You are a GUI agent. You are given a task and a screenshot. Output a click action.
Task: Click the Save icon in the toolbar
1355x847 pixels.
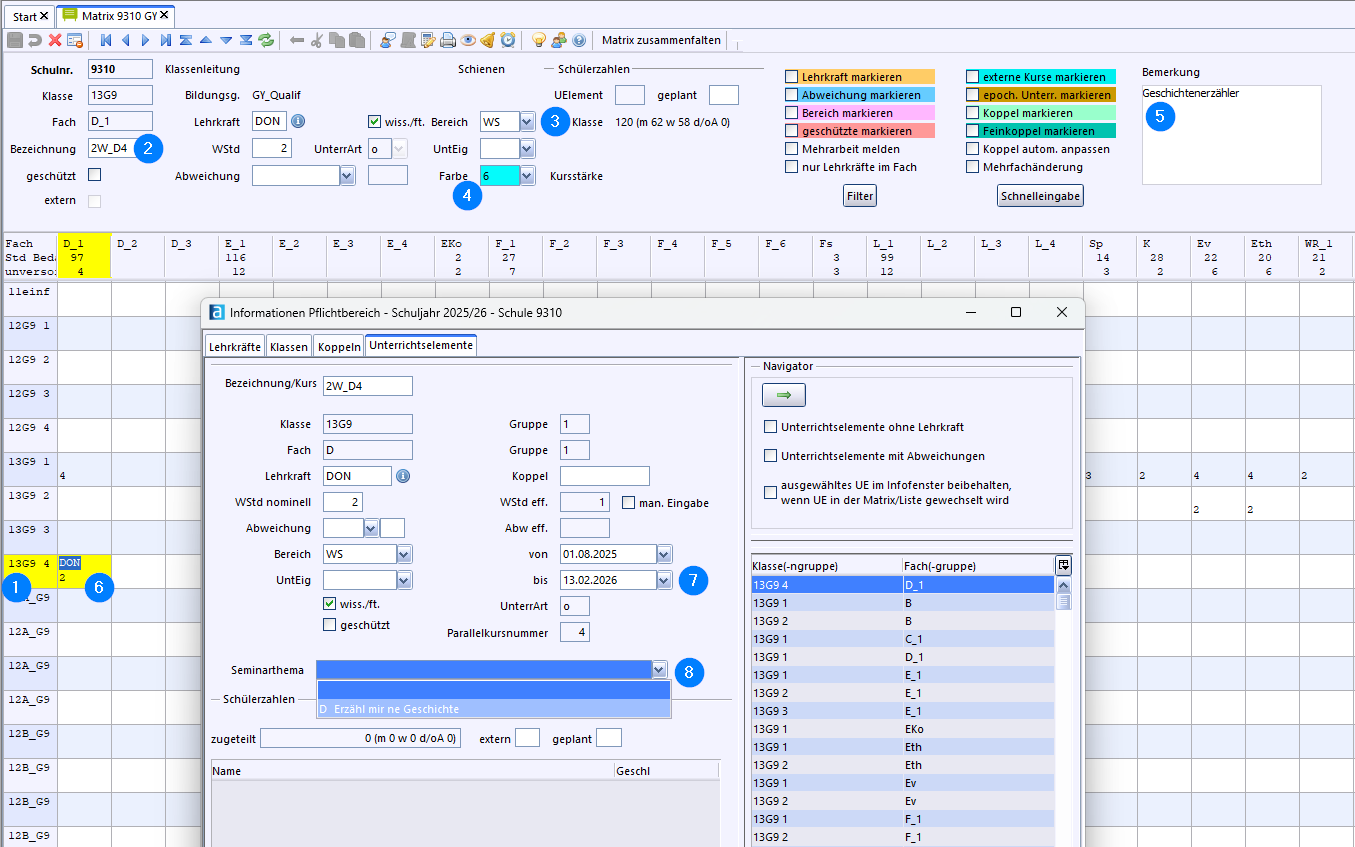point(15,40)
